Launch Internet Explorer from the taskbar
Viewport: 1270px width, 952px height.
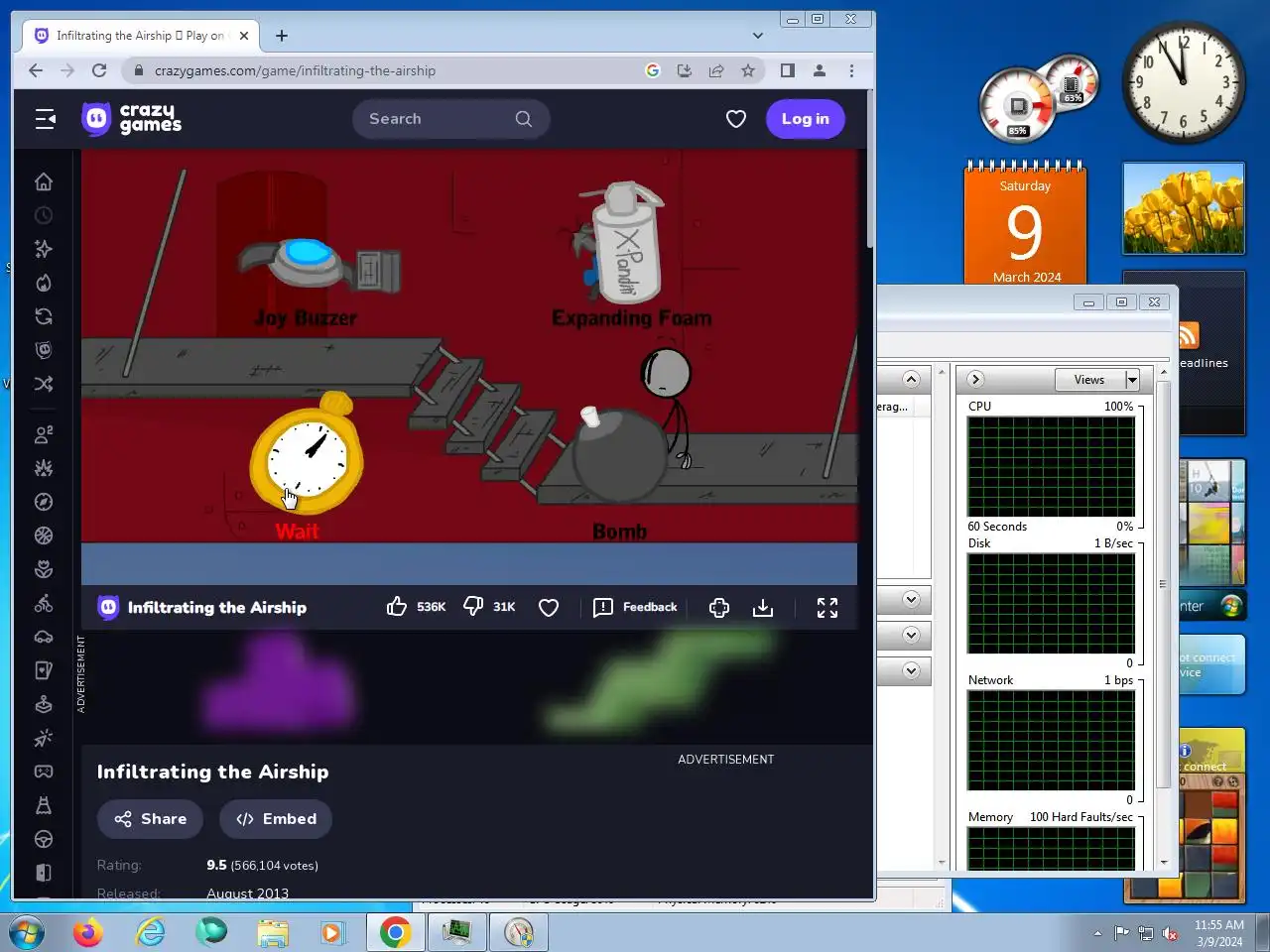(150, 933)
